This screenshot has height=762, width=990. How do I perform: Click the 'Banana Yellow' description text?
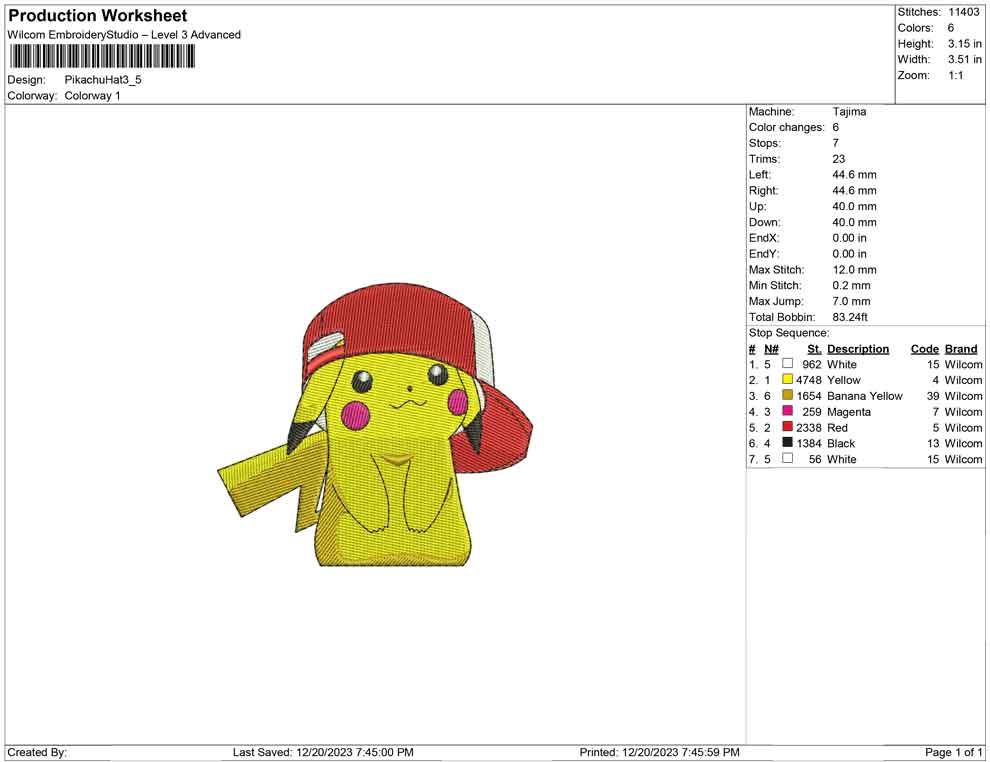864,396
